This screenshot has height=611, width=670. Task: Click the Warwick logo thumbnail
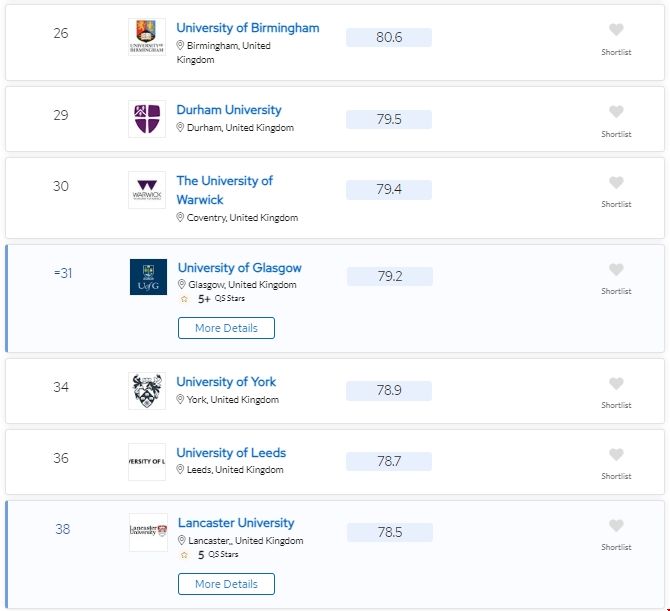click(147, 190)
